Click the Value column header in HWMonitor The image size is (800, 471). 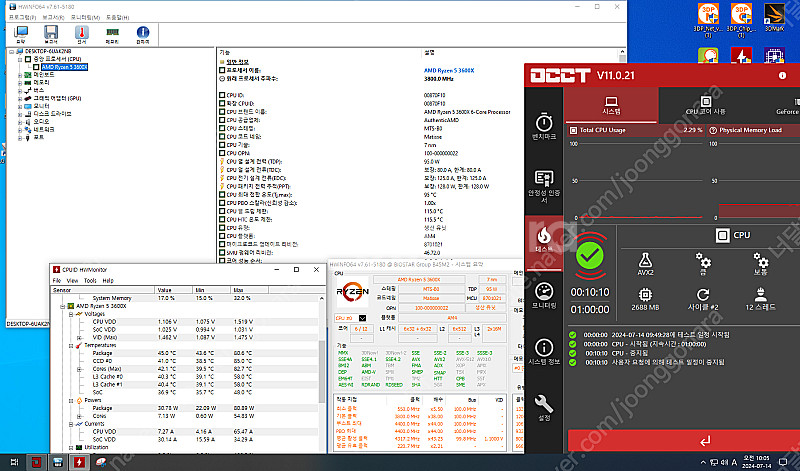coord(174,290)
